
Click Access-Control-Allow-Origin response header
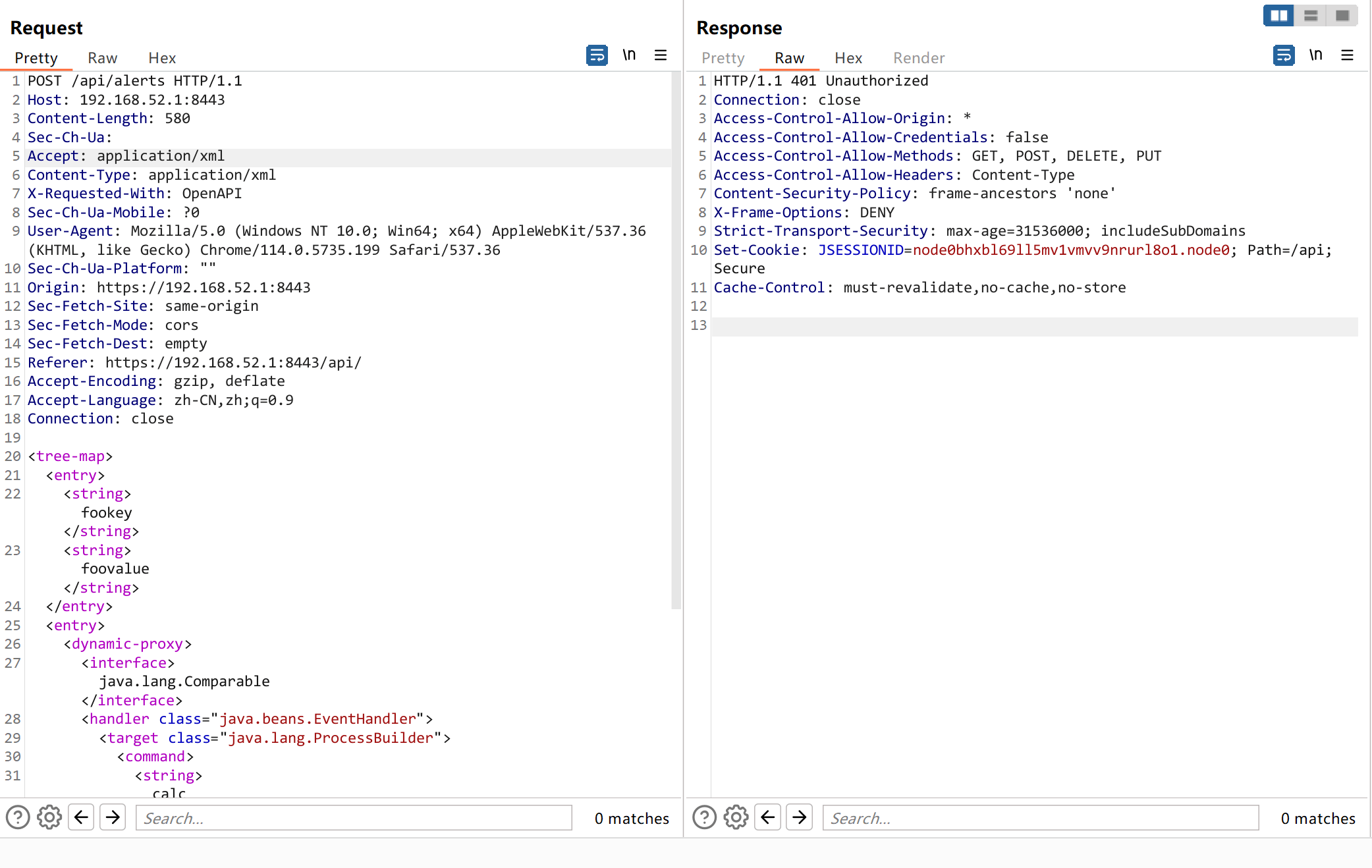click(842, 119)
